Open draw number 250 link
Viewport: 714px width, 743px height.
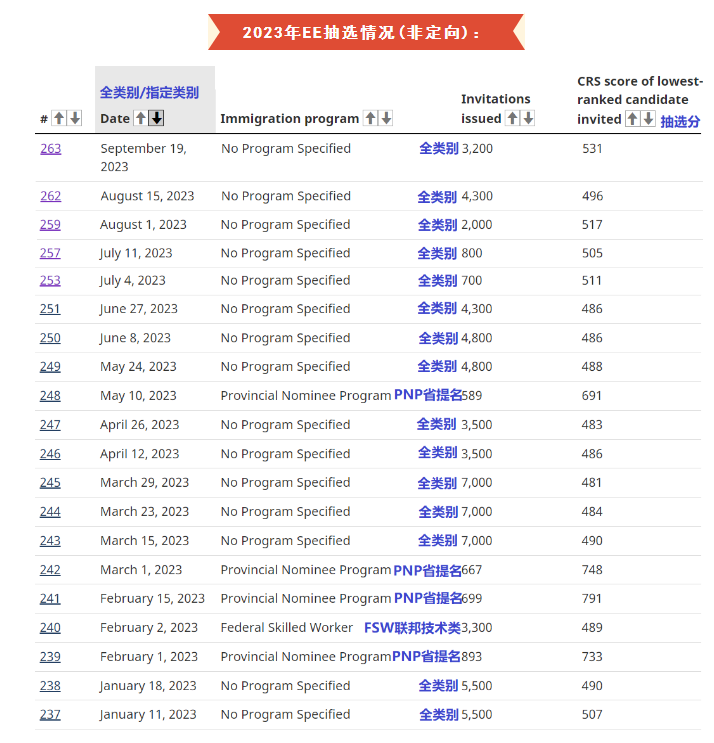tap(50, 338)
